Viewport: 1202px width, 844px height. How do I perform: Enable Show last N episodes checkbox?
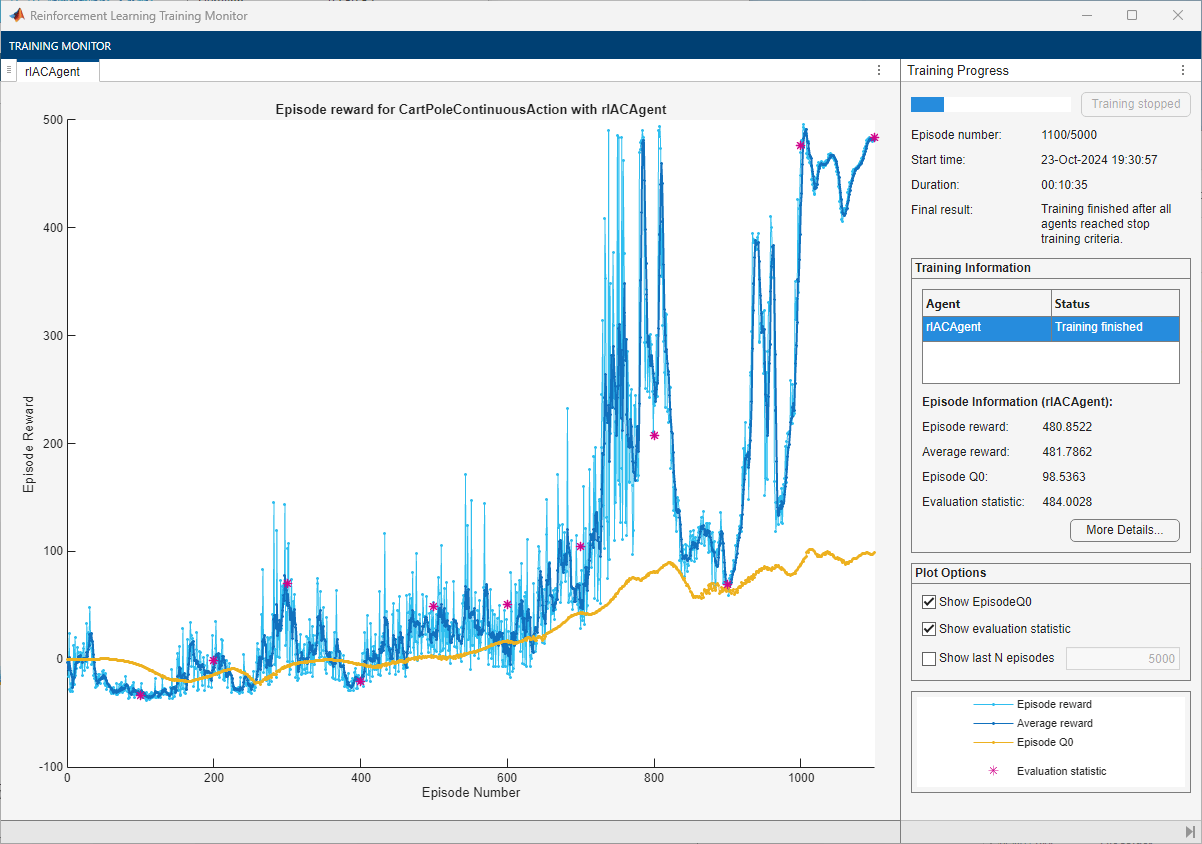click(929, 658)
